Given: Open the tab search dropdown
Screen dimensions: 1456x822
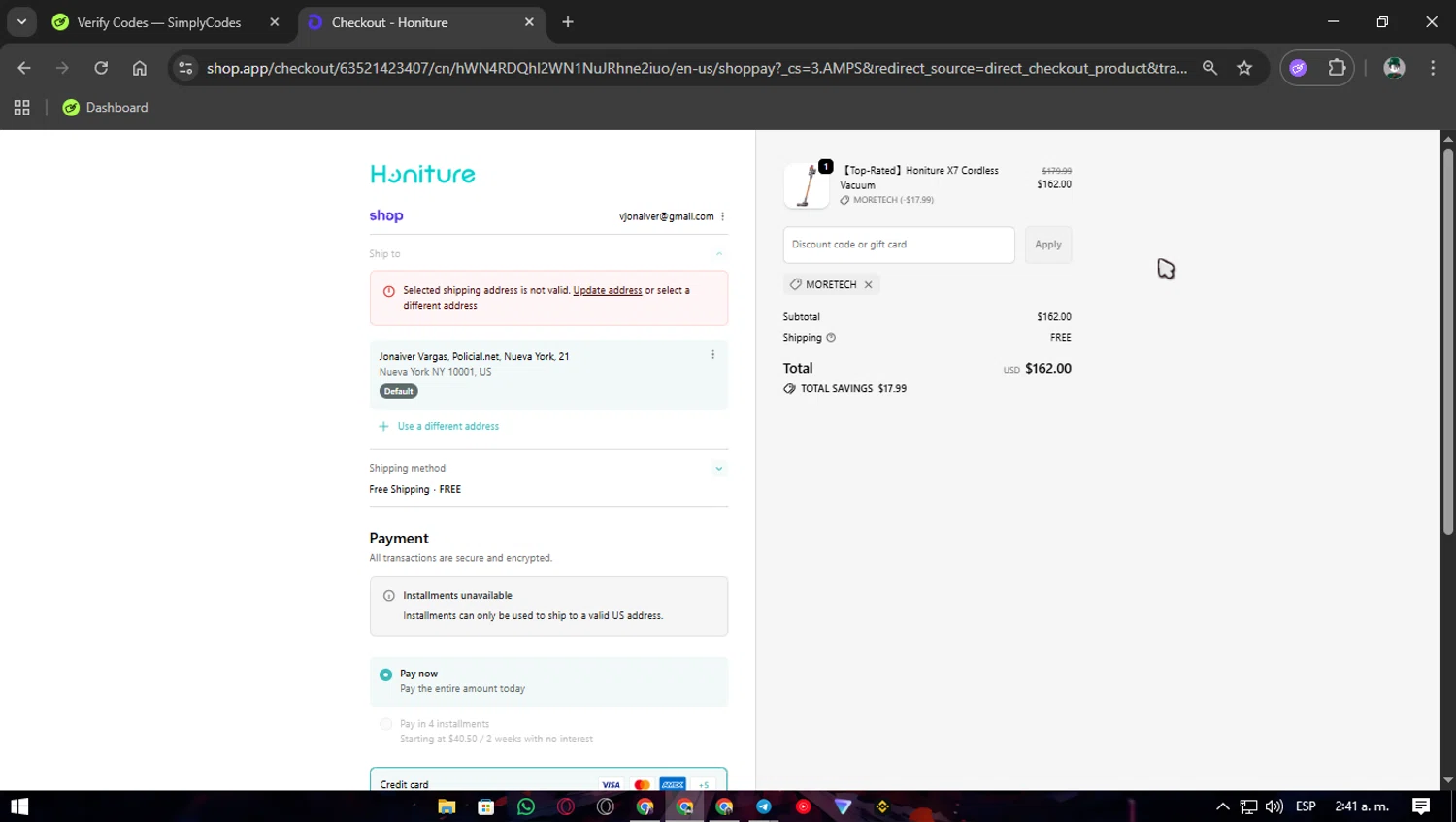Looking at the screenshot, I should 21,22.
